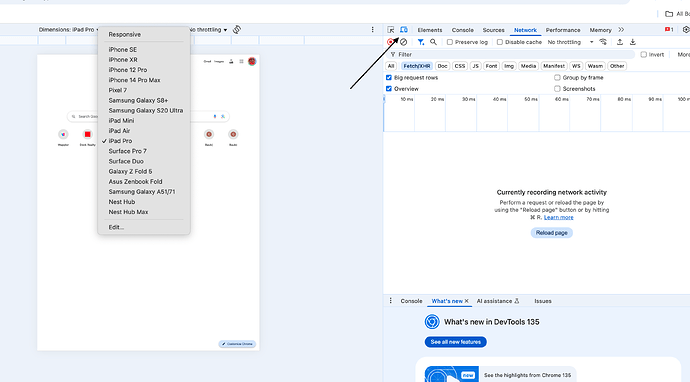
Task: Open the Dimensions iPad Pro dropdown
Action: [x=68, y=29]
